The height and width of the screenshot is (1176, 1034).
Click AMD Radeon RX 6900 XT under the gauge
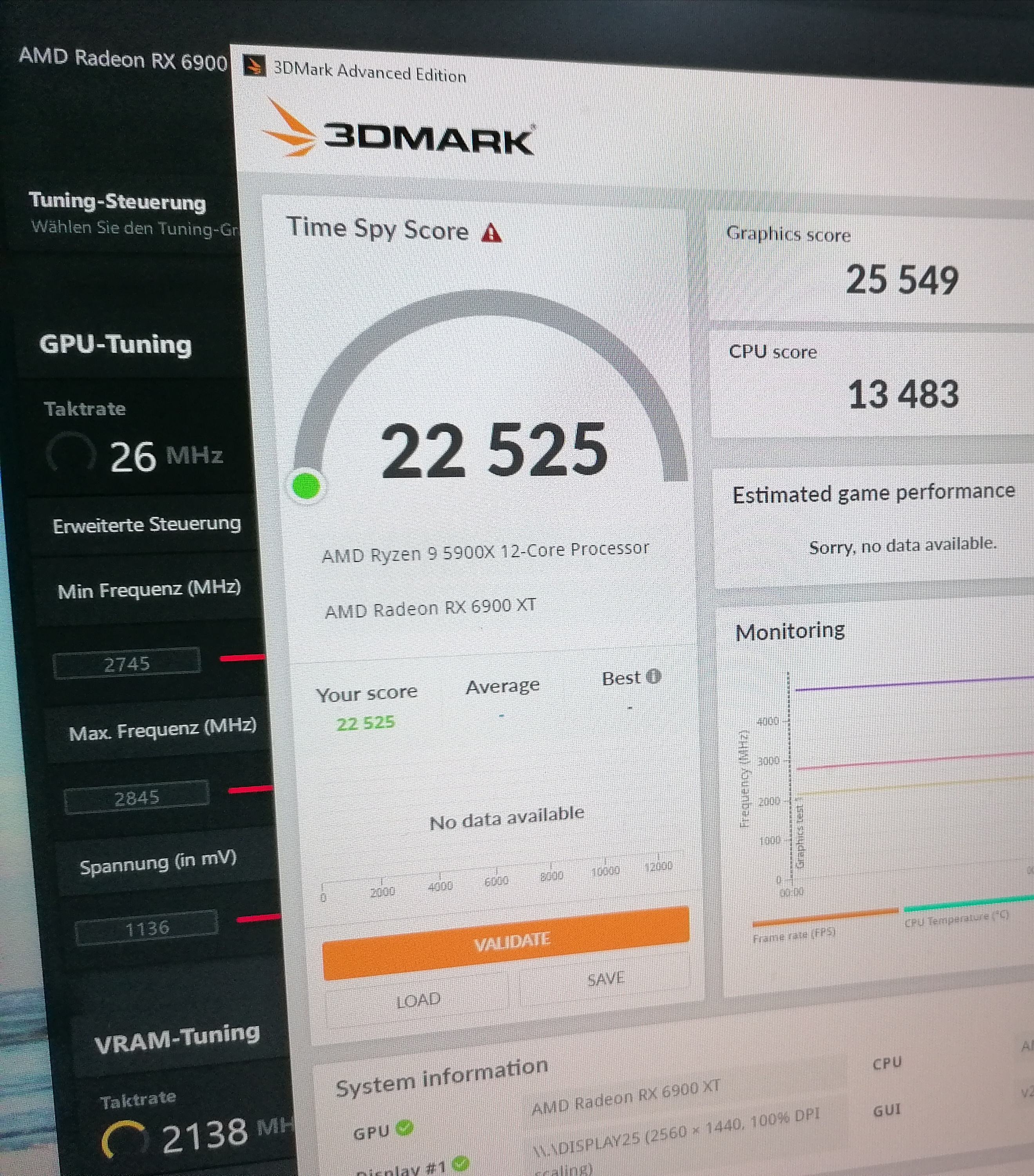[x=430, y=608]
